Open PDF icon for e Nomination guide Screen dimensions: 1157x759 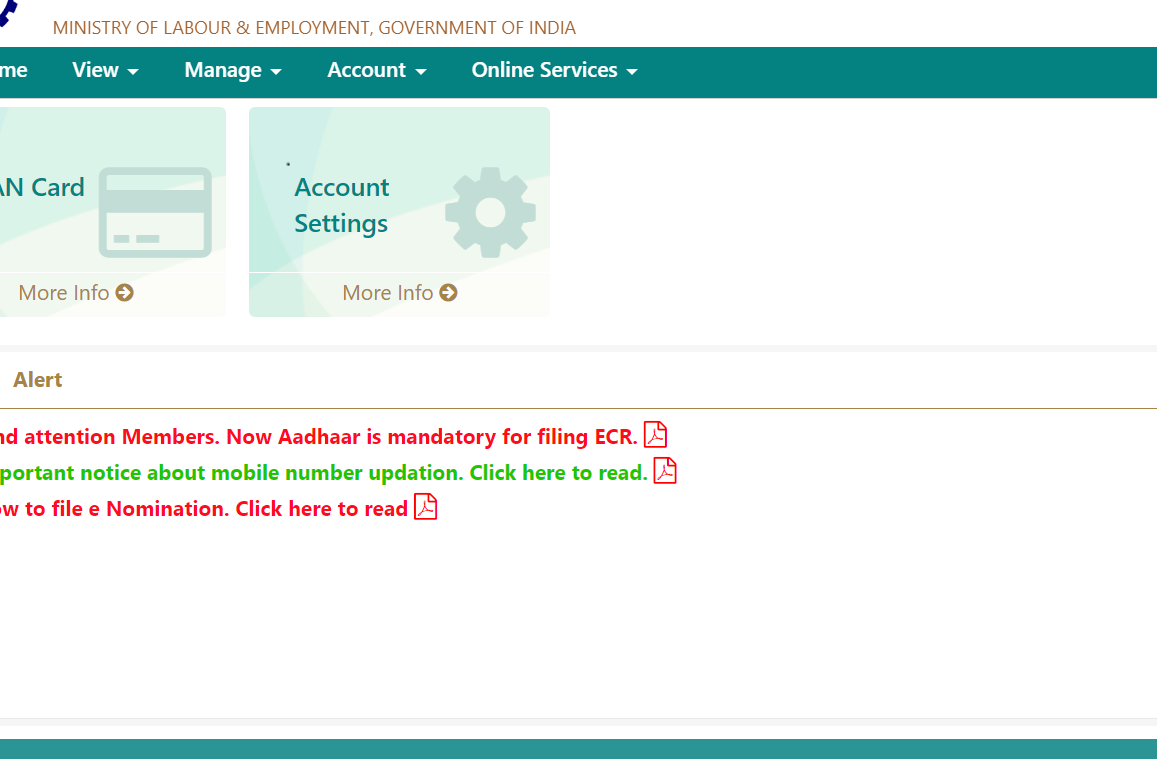click(426, 507)
